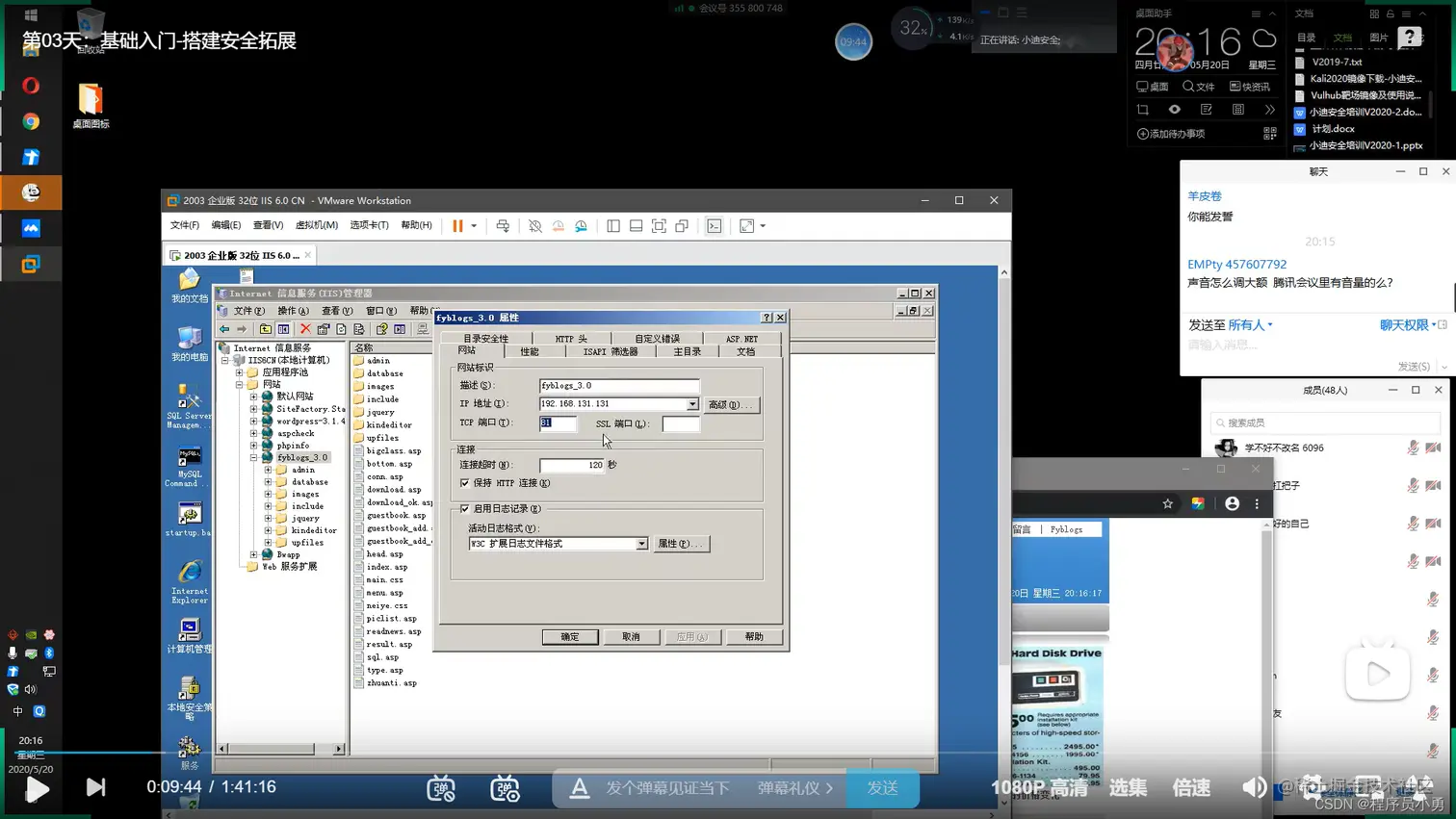1456x819 pixels.
Task: Toggle 保持 HTTP 连接 checkbox
Action: pyautogui.click(x=465, y=483)
